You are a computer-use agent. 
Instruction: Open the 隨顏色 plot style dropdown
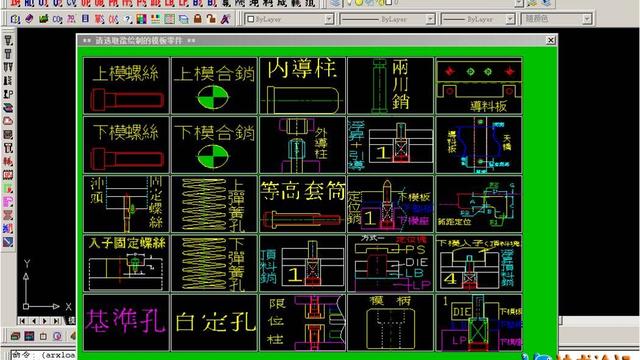(587, 19)
